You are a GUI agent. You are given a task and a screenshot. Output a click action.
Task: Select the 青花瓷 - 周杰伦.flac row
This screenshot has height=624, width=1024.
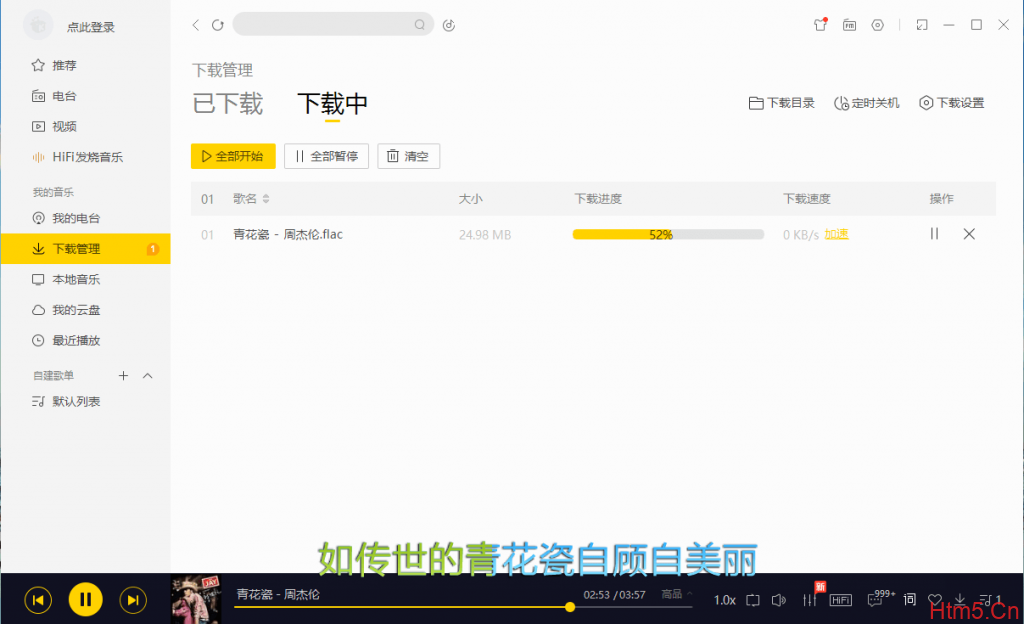[593, 234]
